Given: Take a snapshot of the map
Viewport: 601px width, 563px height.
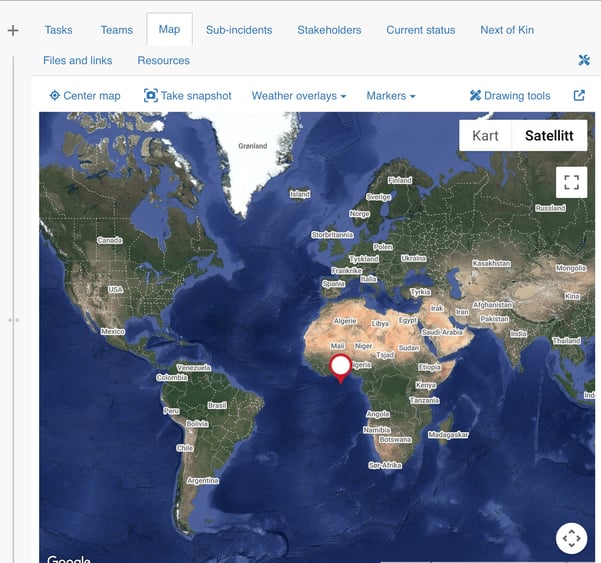Looking at the screenshot, I should pos(188,96).
